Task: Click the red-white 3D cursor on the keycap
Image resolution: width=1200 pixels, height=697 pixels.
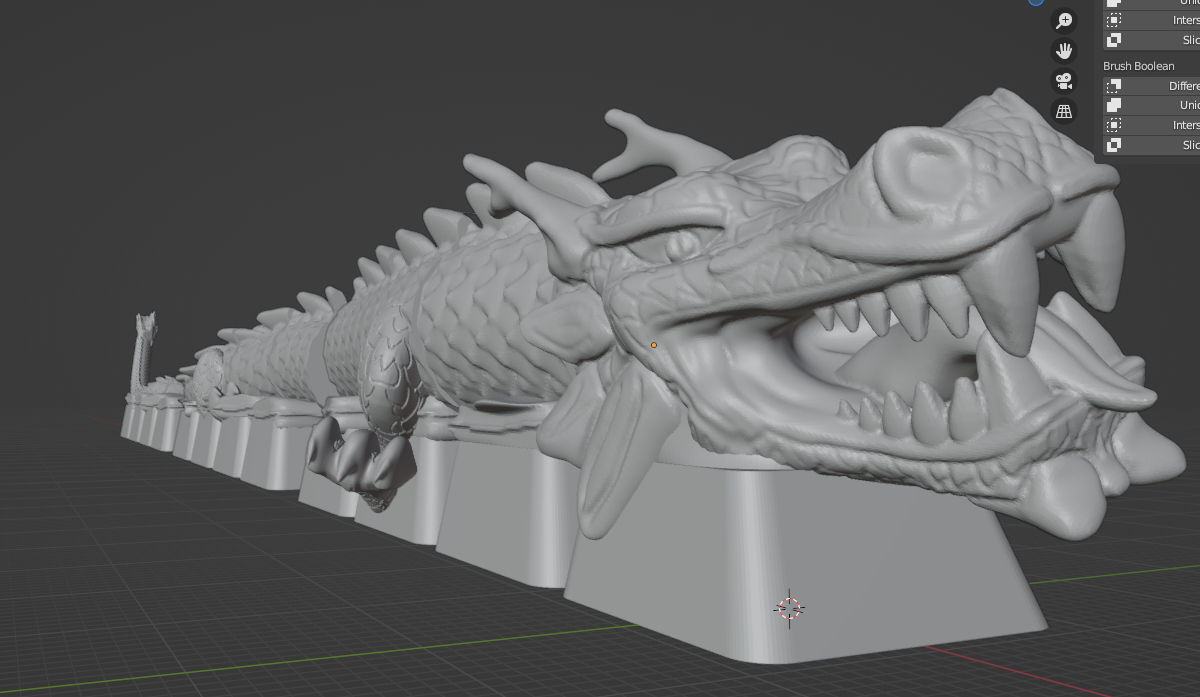Action: tap(789, 608)
